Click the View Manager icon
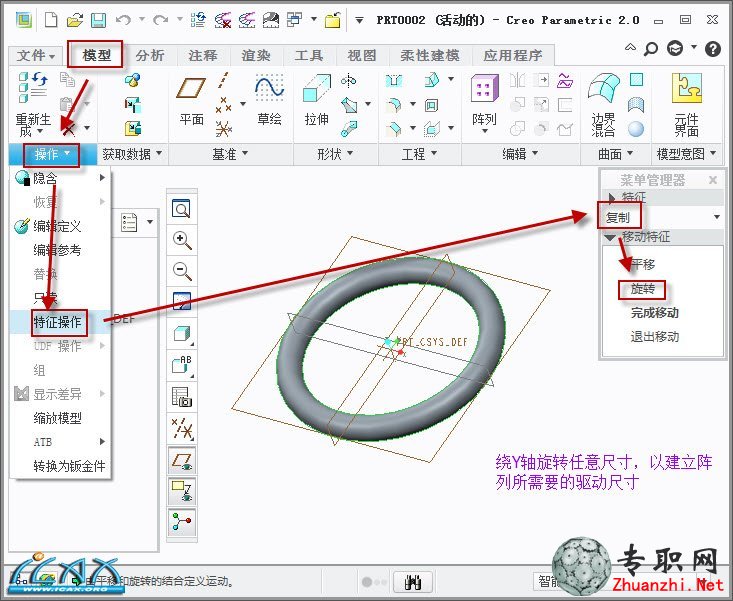 pos(181,397)
